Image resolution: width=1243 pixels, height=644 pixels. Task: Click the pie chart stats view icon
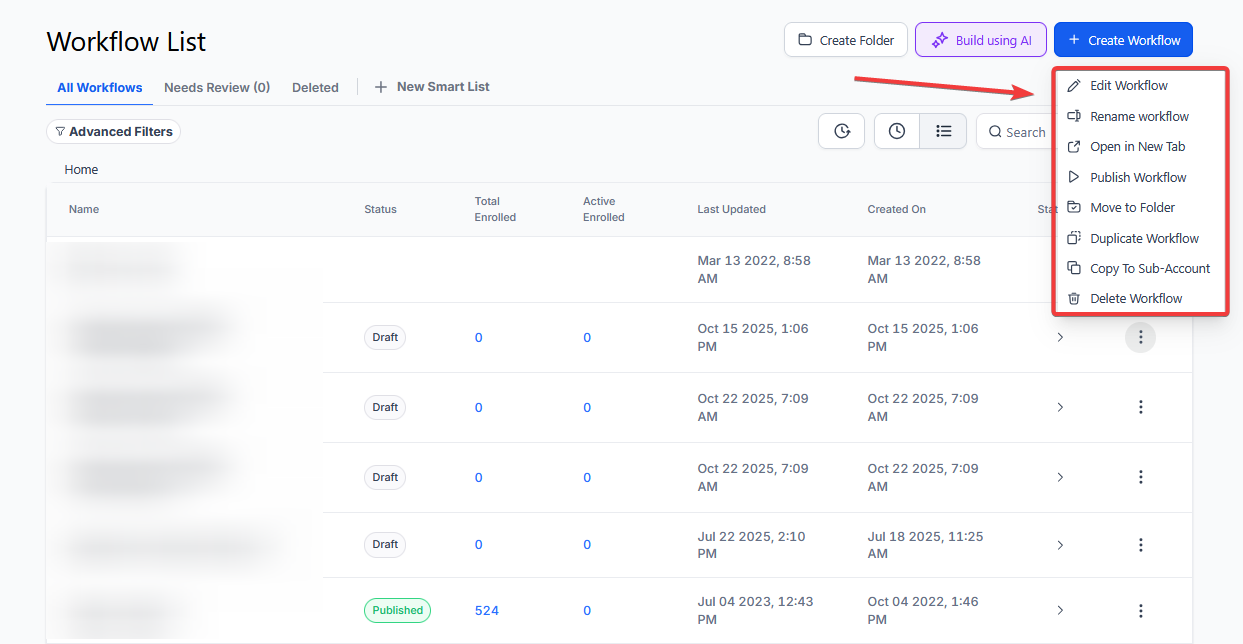pyautogui.click(x=841, y=131)
